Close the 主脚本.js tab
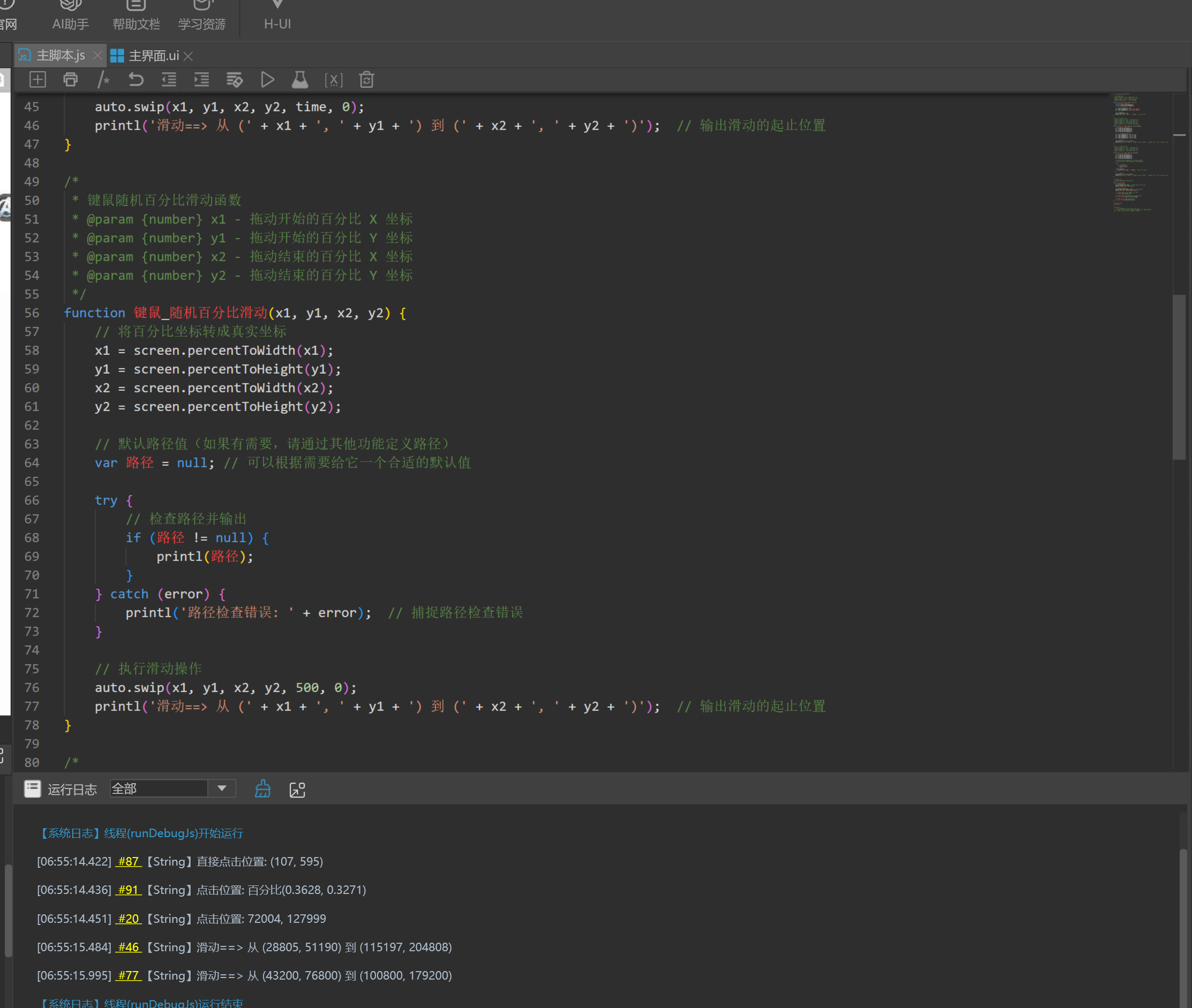1192x1008 pixels. [97, 56]
